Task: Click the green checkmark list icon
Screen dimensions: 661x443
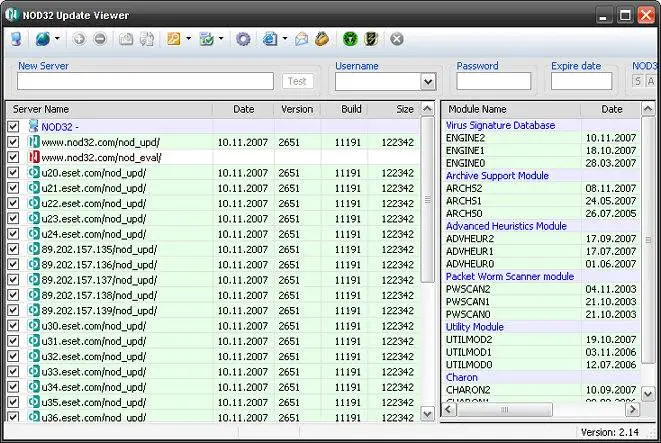Action: 207,39
